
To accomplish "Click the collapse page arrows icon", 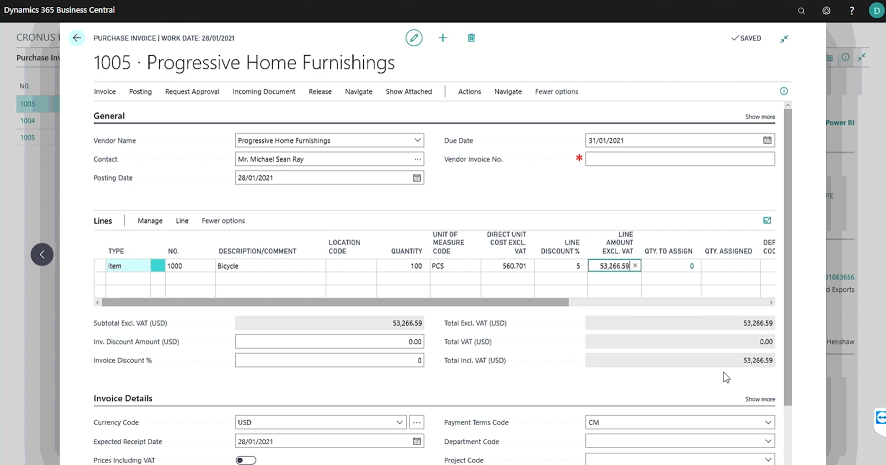I will pos(784,38).
